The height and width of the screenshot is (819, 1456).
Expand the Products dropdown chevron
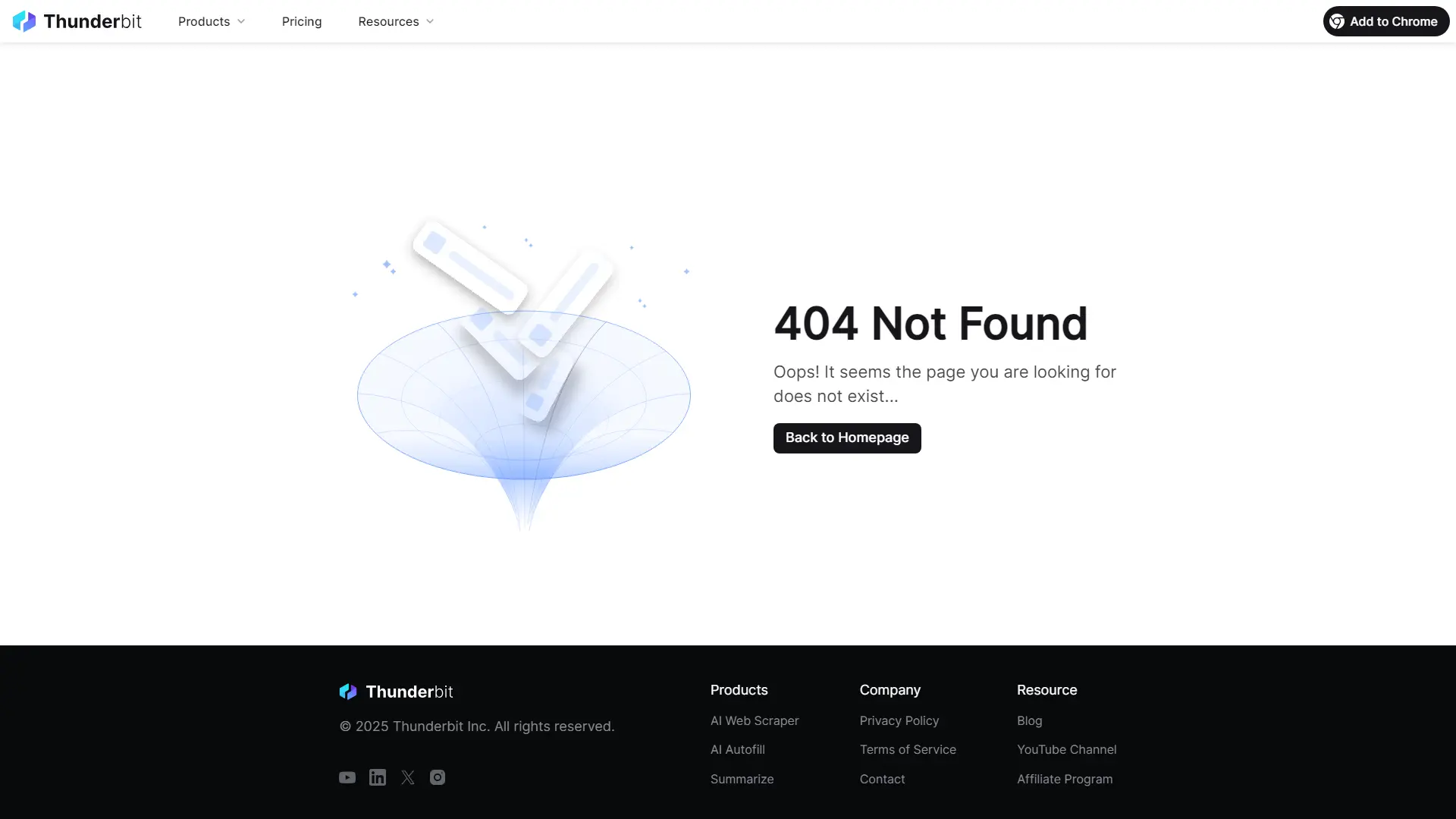click(241, 21)
